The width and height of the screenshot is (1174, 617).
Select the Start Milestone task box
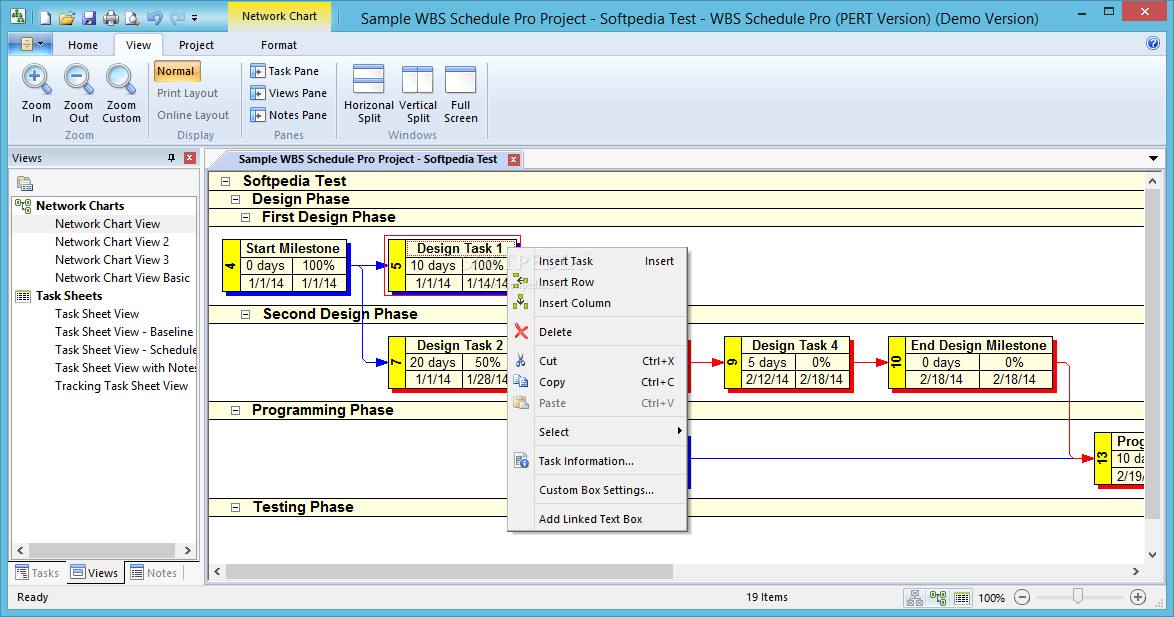pos(285,266)
